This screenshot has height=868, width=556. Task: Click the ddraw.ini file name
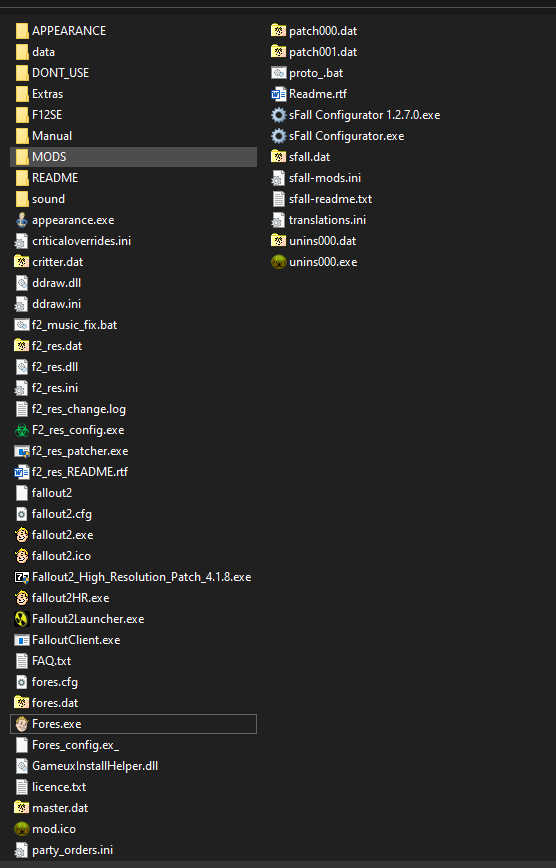[56, 304]
